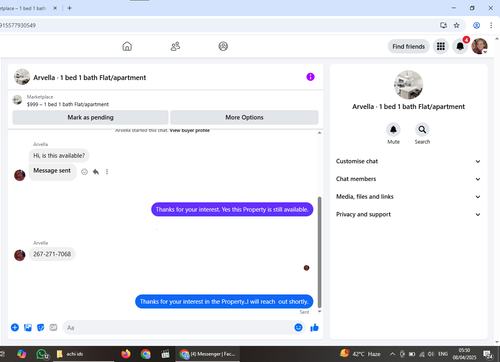Open a new browser tab
Viewport: 500px width, 362px height.
69,8
